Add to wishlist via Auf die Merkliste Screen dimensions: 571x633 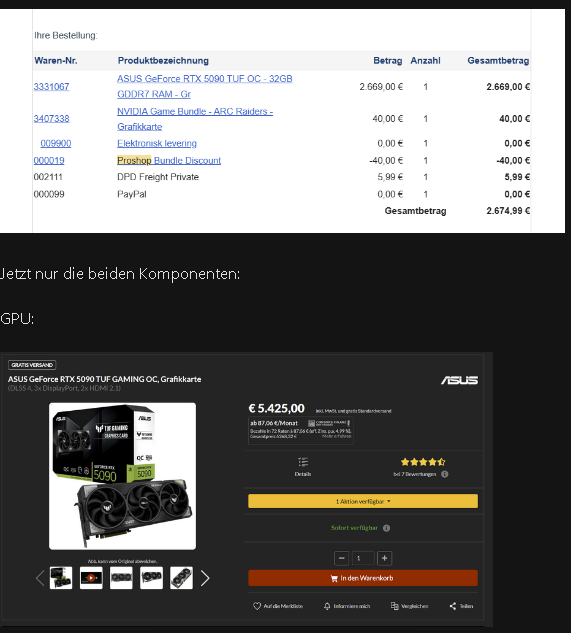[278, 606]
